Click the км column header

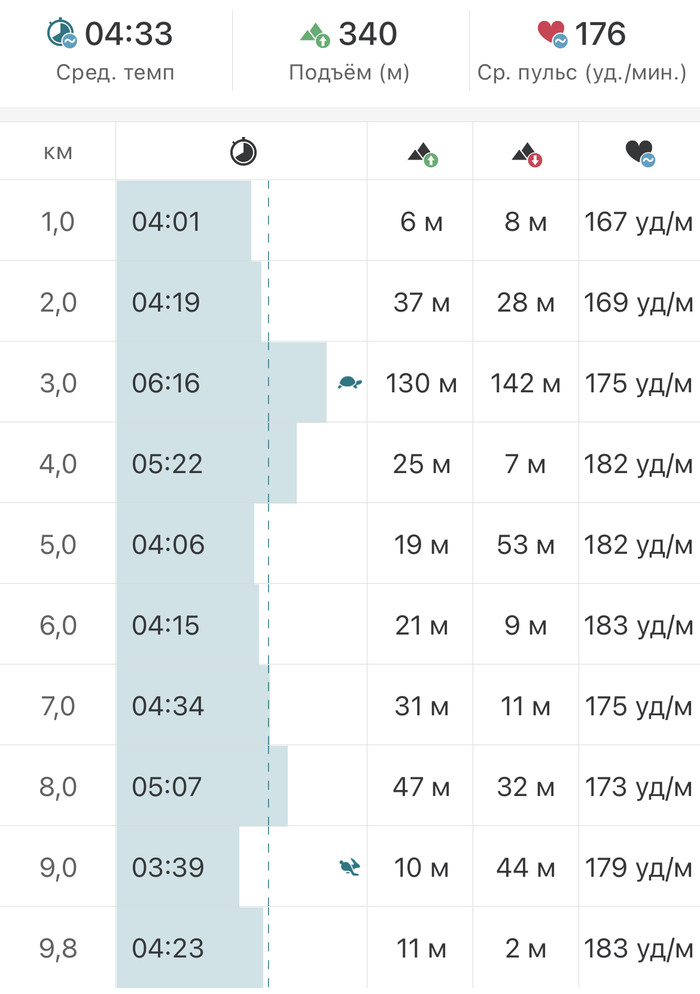pos(58,152)
